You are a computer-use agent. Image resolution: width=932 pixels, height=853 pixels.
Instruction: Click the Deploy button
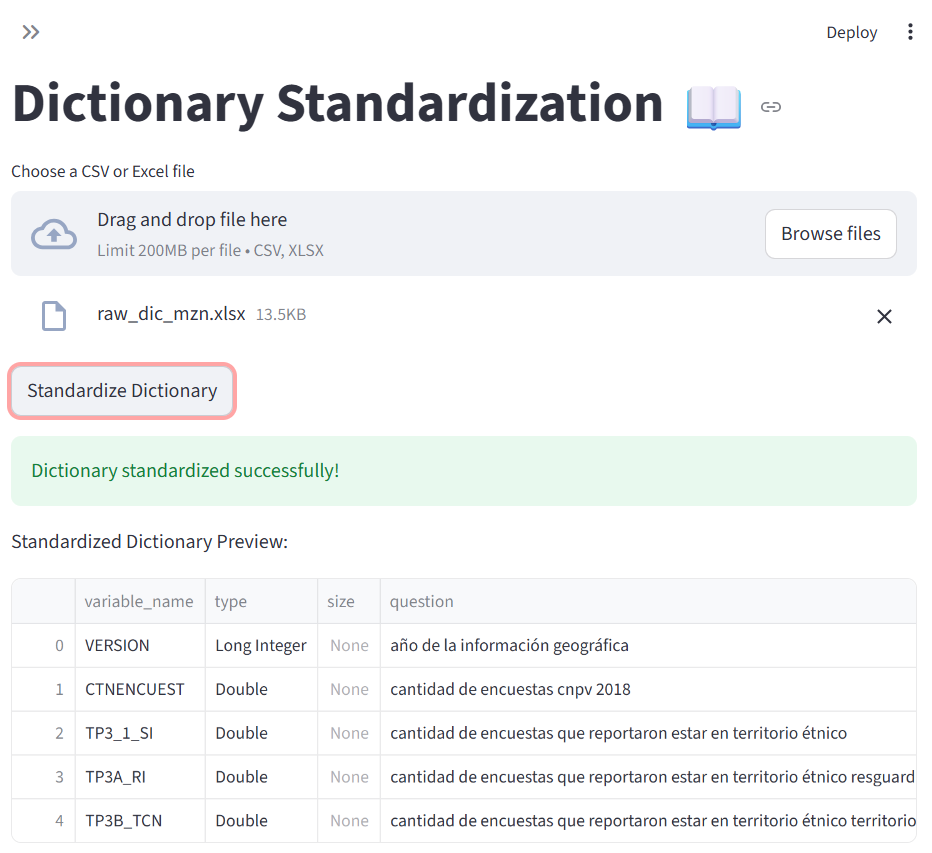point(851,32)
